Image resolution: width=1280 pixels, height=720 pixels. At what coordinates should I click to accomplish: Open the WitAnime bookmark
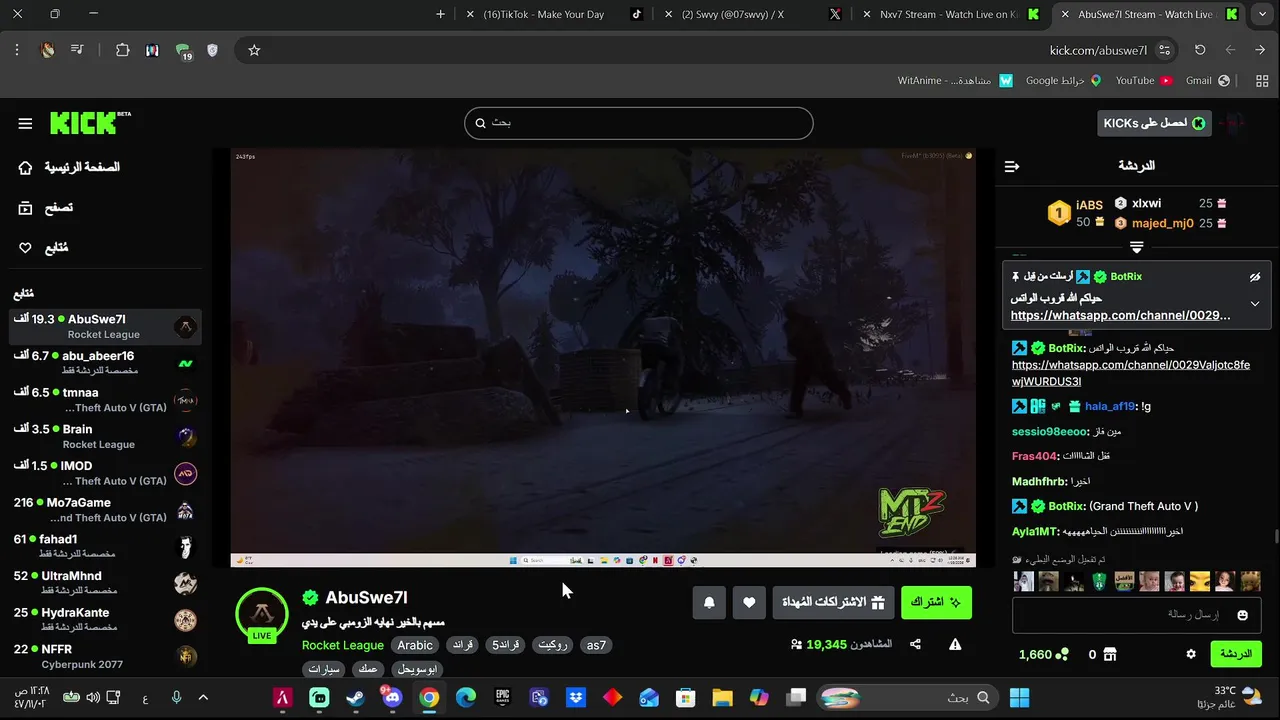[955, 80]
